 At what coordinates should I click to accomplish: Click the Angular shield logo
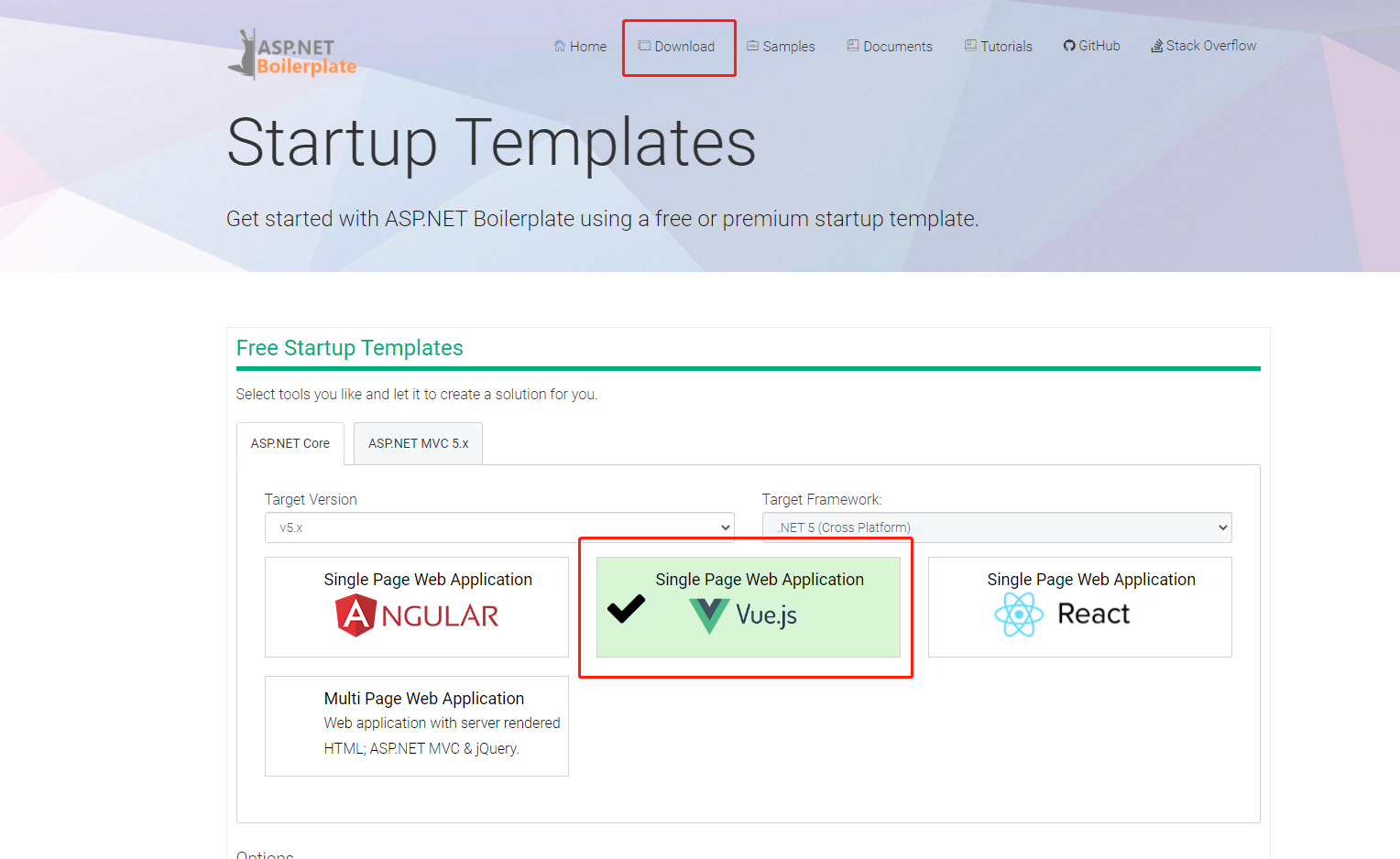click(355, 615)
